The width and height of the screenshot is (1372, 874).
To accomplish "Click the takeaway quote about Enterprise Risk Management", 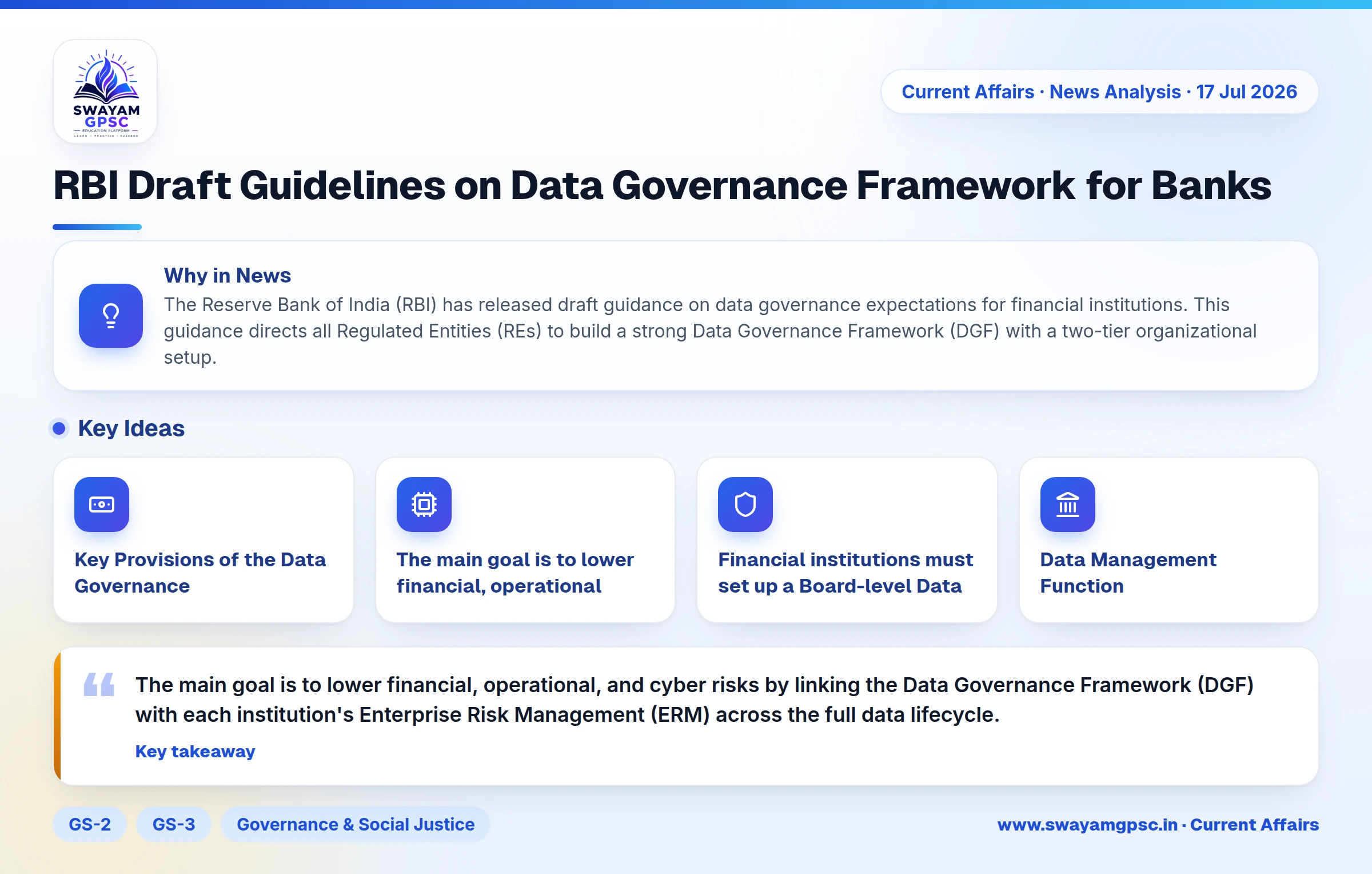I will click(695, 700).
